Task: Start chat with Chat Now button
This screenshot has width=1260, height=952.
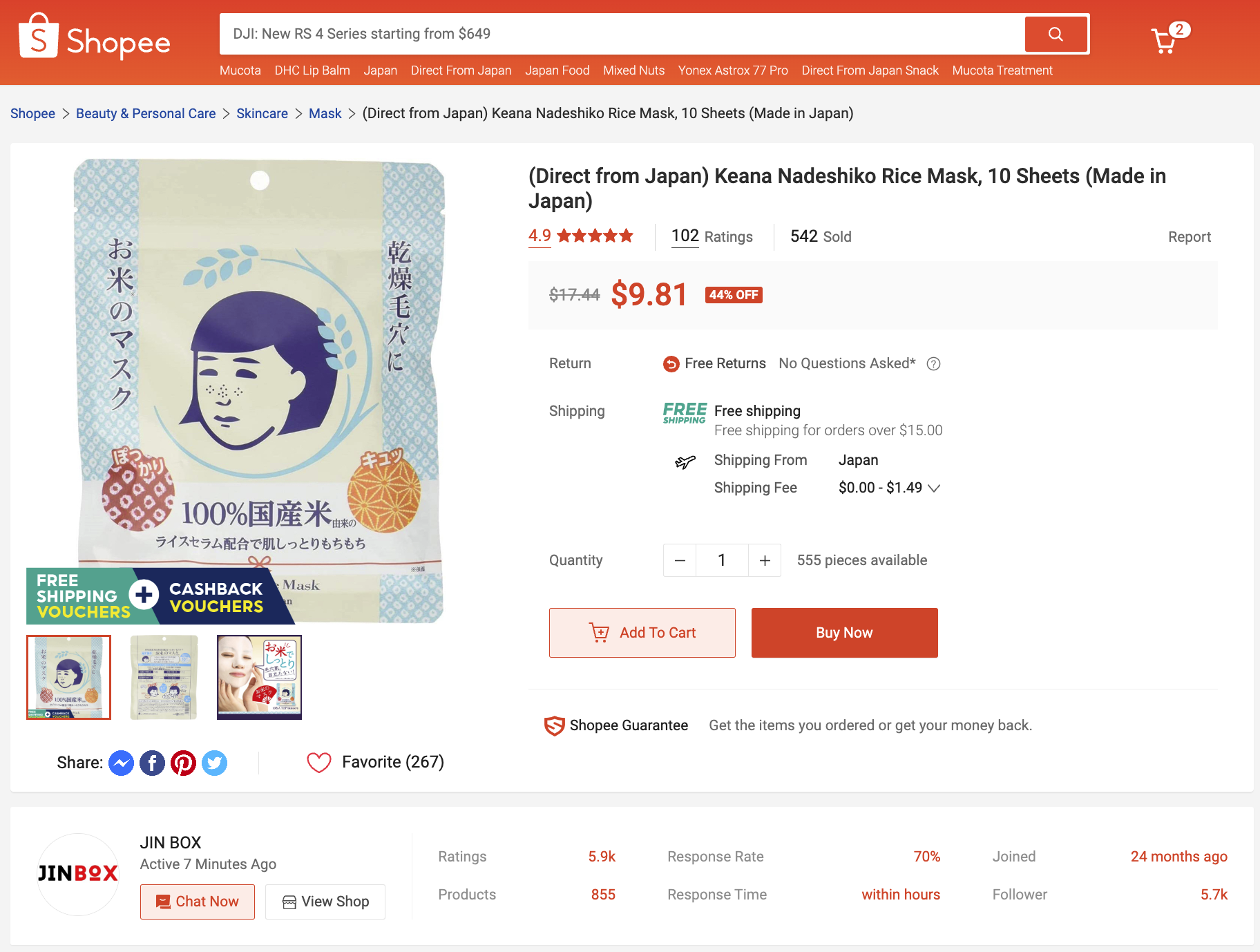Action: click(x=198, y=902)
